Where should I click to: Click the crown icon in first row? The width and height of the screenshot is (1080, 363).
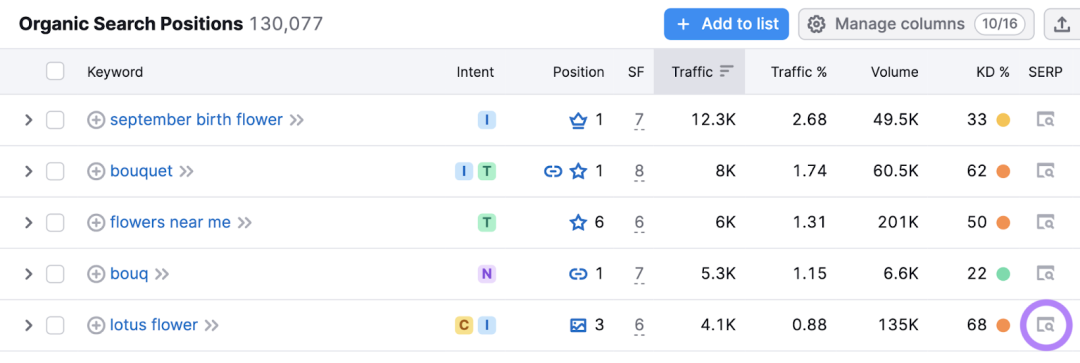point(577,121)
